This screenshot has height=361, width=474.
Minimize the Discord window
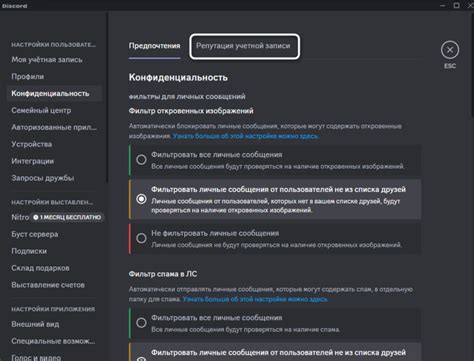point(442,5)
